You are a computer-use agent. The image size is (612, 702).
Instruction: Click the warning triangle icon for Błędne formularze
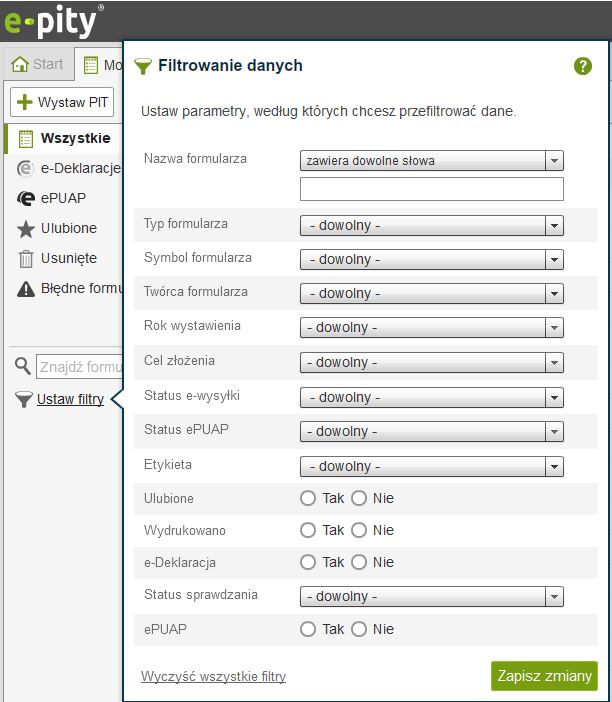pyautogui.click(x=26, y=288)
